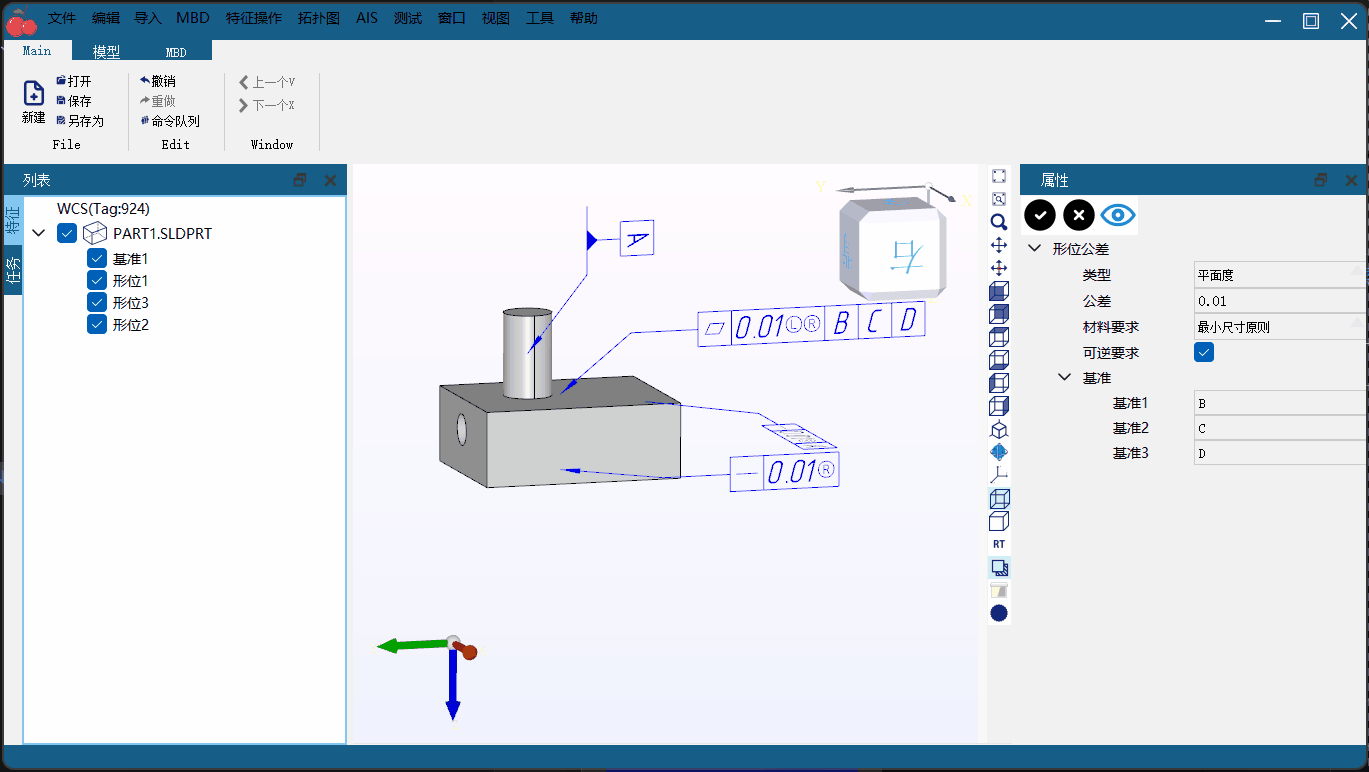1369x772 pixels.
Task: Uncheck the 形位3 checkbox
Action: [97, 302]
